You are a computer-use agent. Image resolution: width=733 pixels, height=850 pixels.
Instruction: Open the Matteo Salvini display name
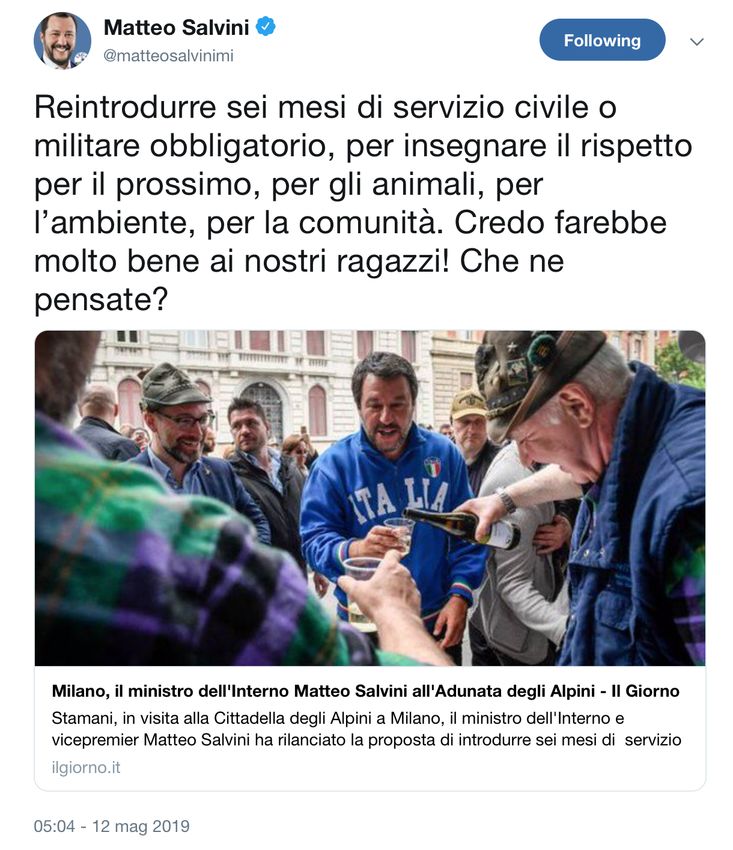[176, 27]
